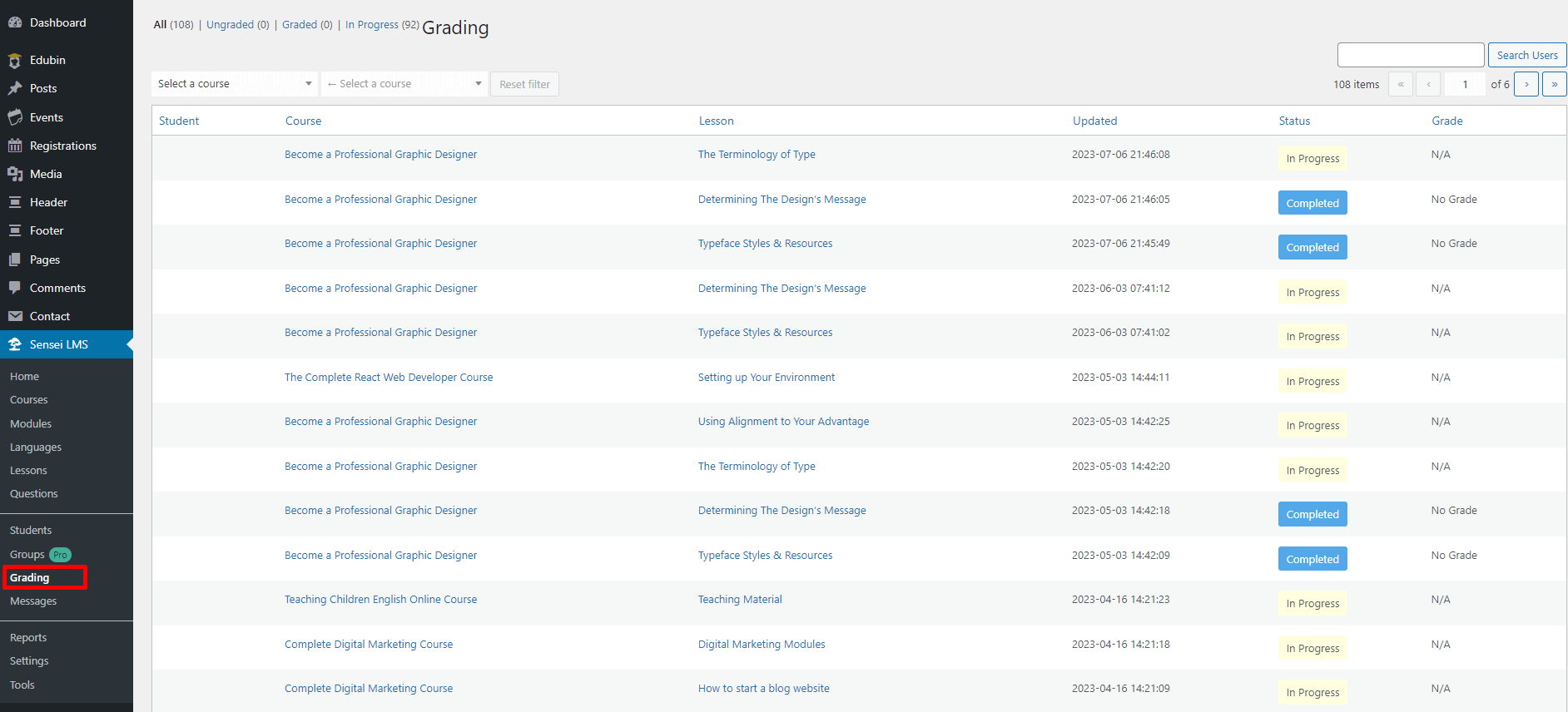Go to next page of grading items
This screenshot has width=1568, height=712.
(1526, 84)
